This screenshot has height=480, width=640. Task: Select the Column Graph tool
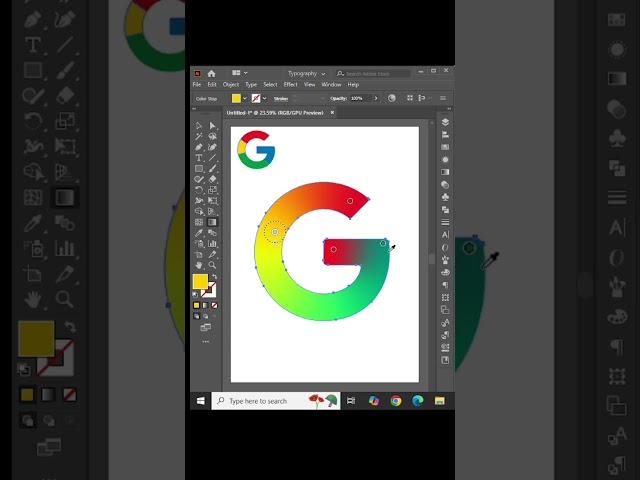[x=212, y=244]
